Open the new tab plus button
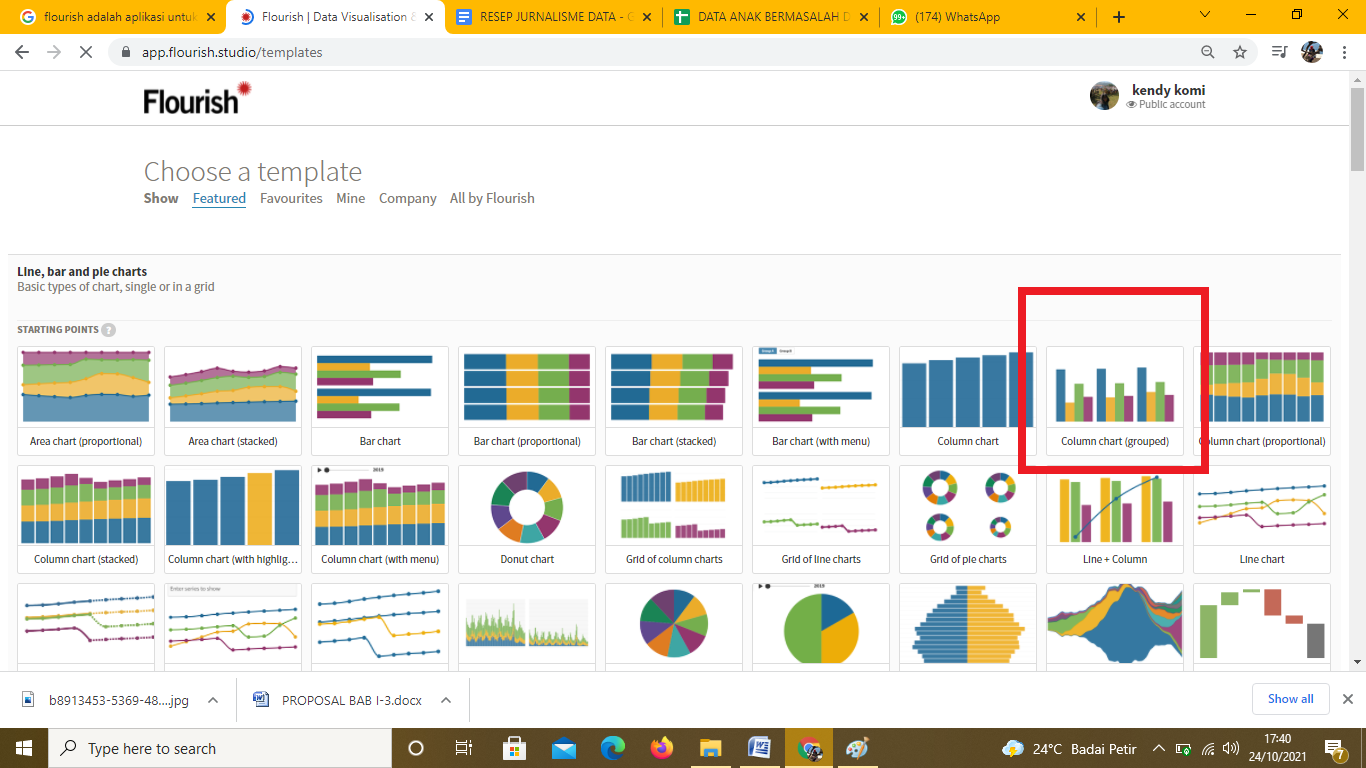This screenshot has height=768, width=1366. tap(1119, 17)
